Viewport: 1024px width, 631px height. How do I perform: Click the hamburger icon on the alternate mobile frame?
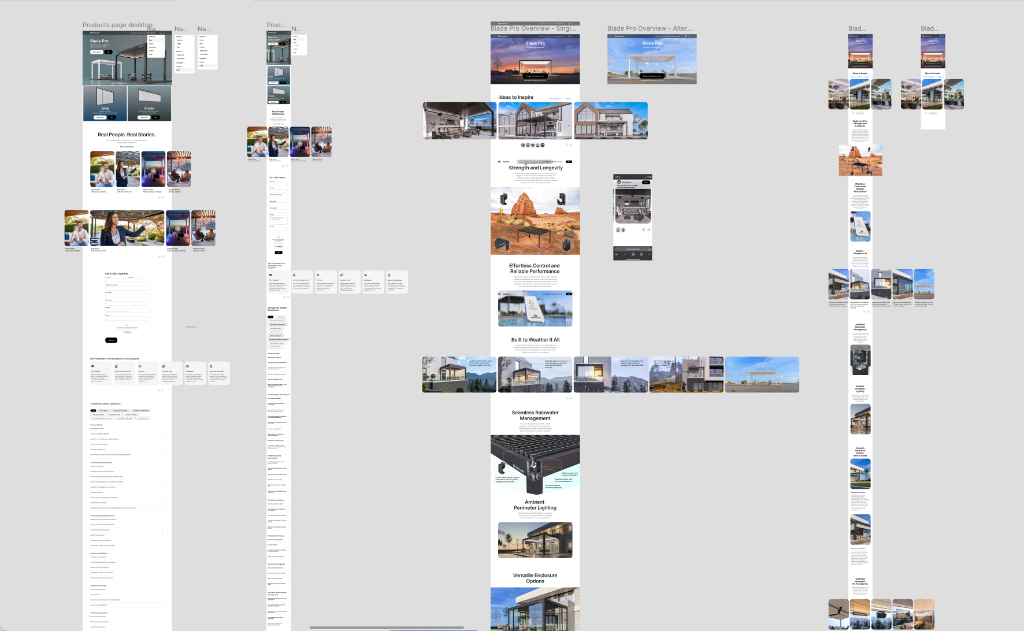[x=943, y=36]
